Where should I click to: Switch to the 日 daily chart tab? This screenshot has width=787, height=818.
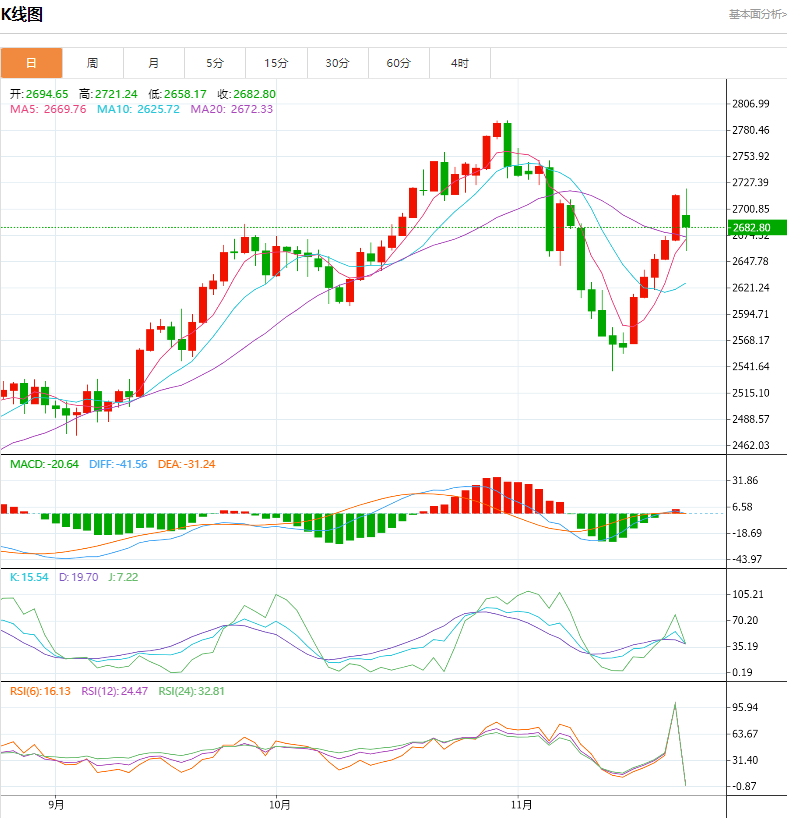coord(31,63)
